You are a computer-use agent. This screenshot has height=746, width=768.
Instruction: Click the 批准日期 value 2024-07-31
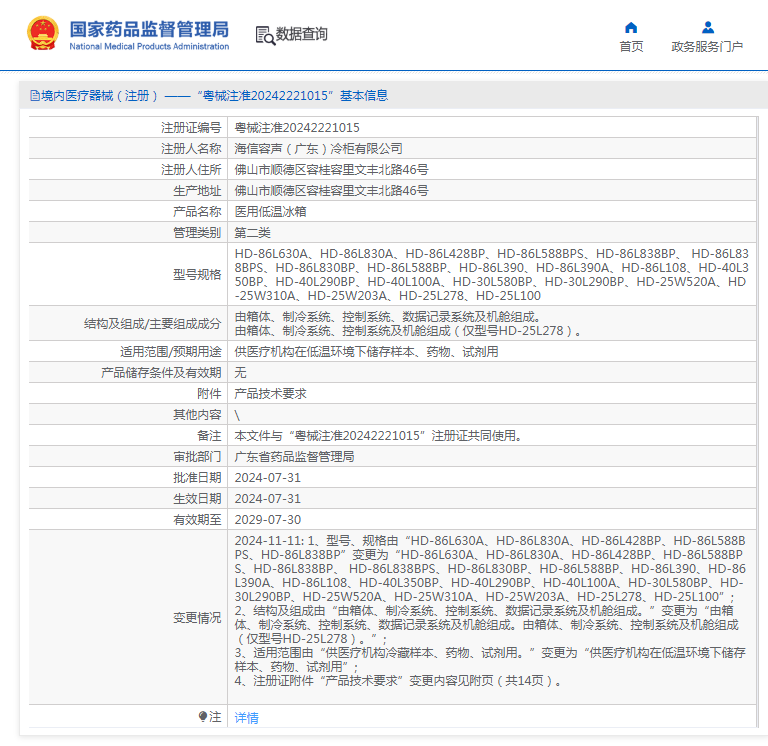tap(267, 478)
